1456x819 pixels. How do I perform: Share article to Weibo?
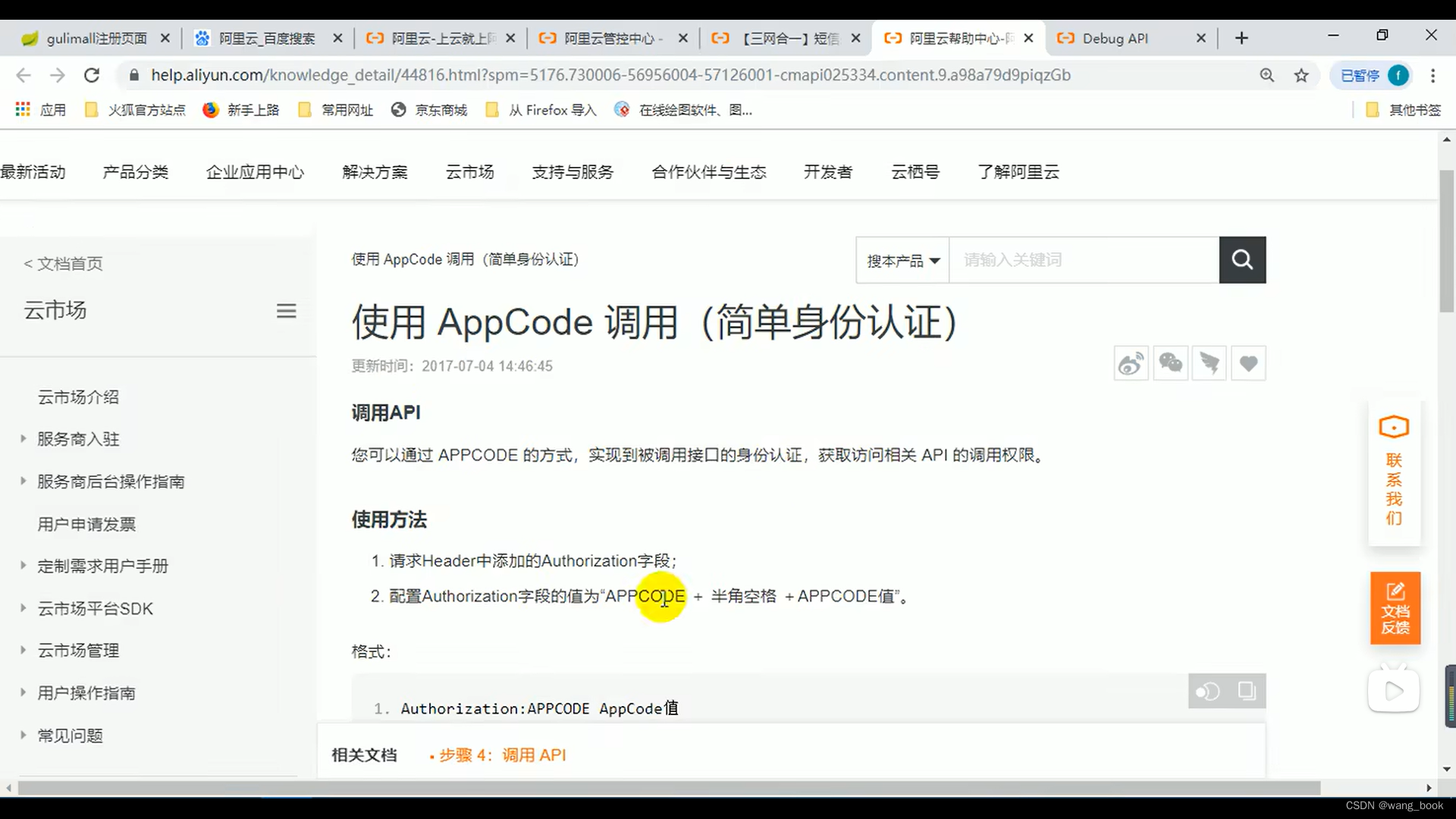1131,363
